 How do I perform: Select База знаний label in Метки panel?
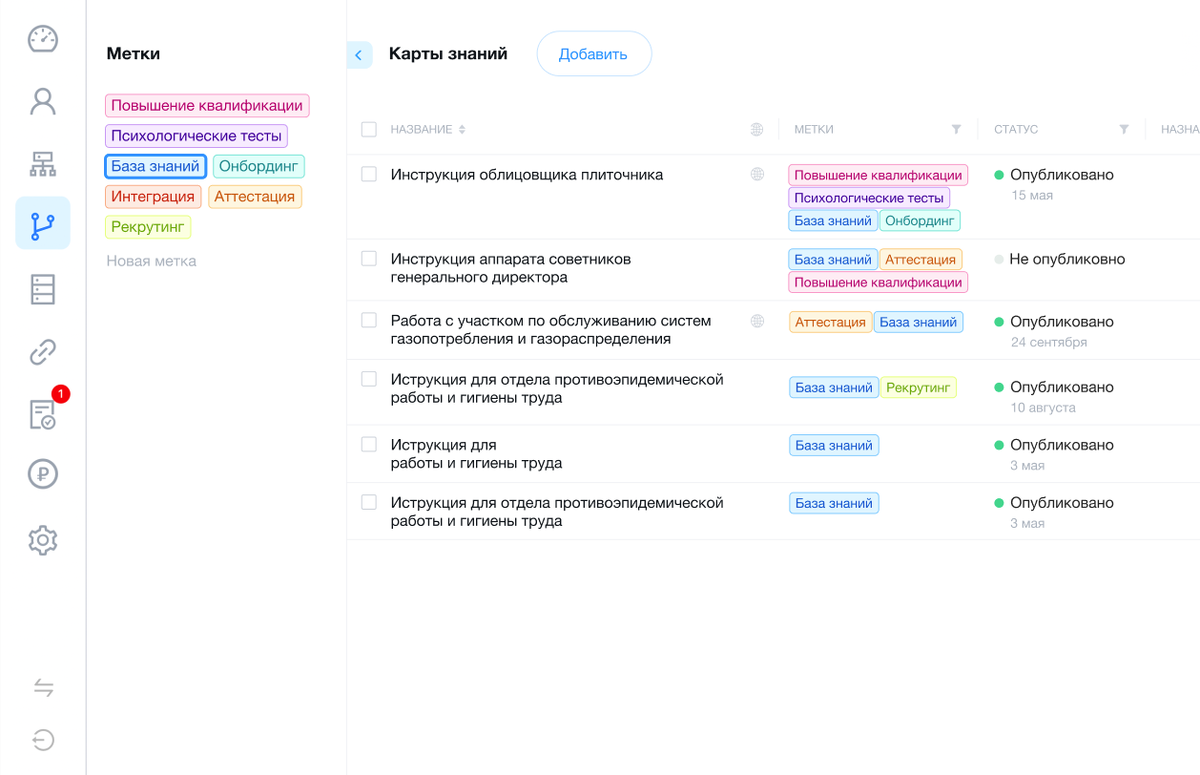pyautogui.click(x=155, y=166)
